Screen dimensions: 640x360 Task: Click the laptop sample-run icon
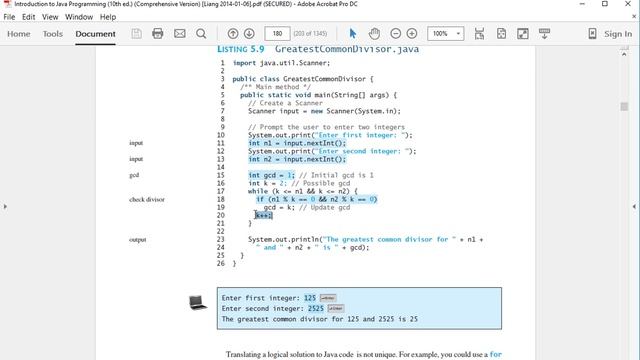pyautogui.click(x=198, y=302)
